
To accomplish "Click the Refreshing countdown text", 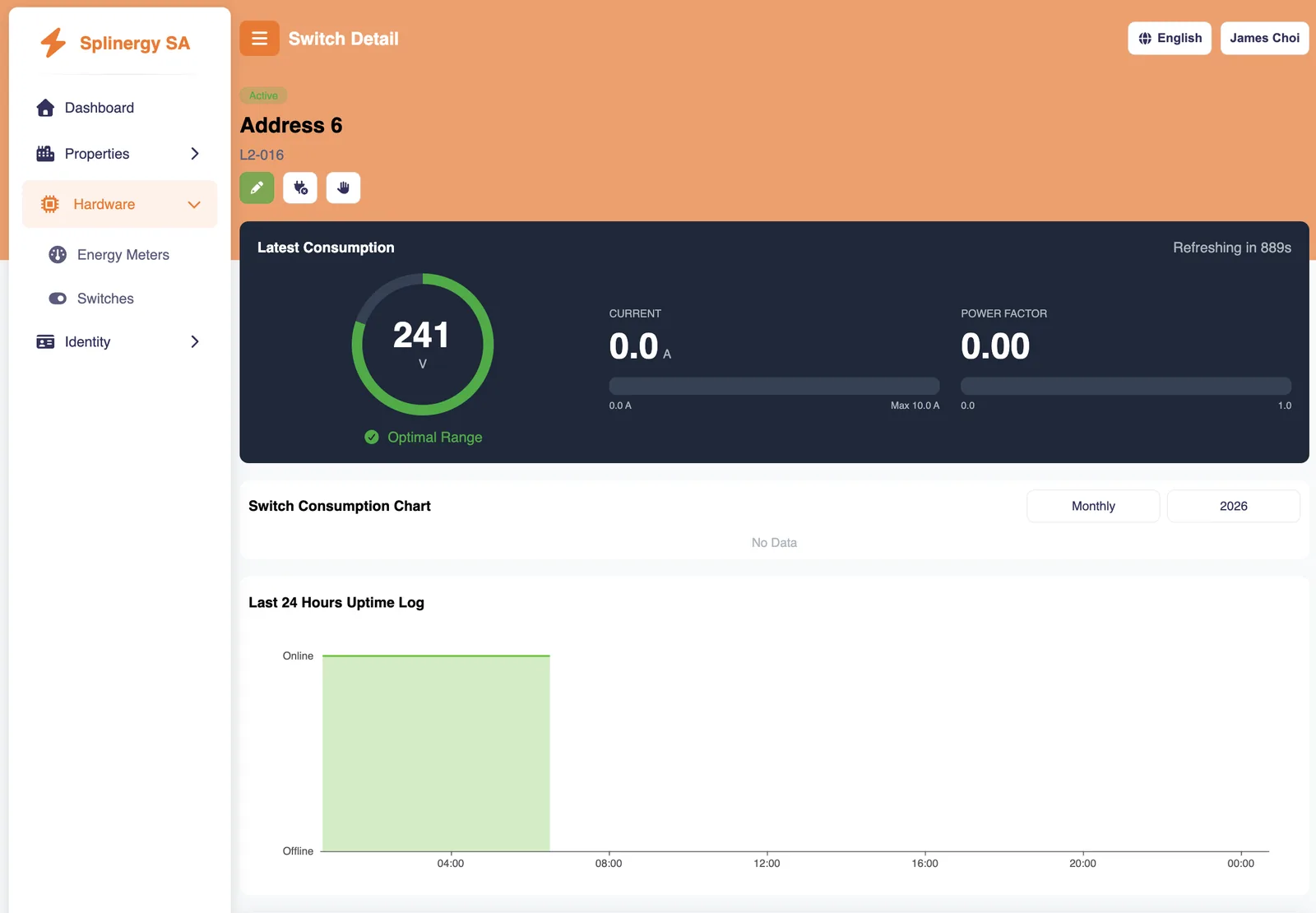I will click(1232, 248).
